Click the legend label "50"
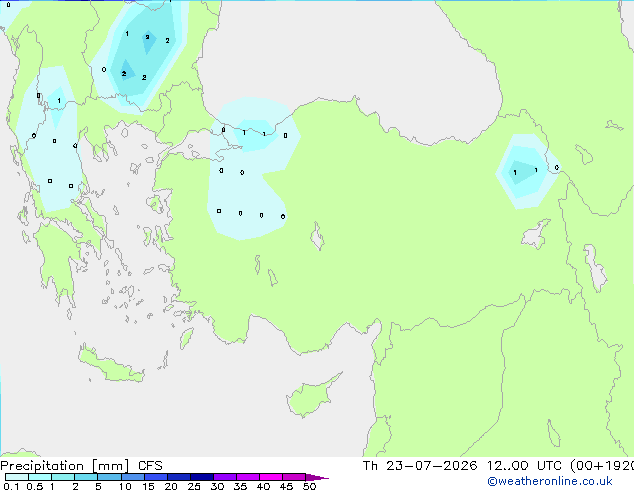Viewport: 634px width, 490px height. (309, 486)
